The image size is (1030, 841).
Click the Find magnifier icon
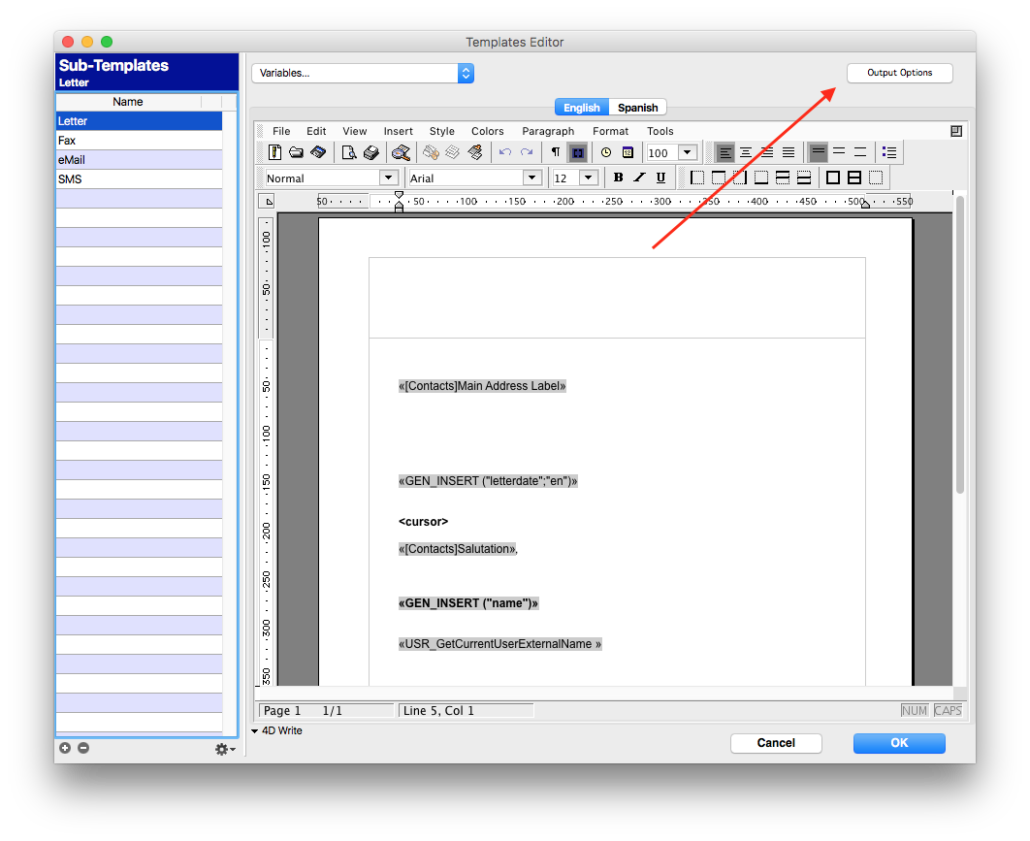pos(400,153)
